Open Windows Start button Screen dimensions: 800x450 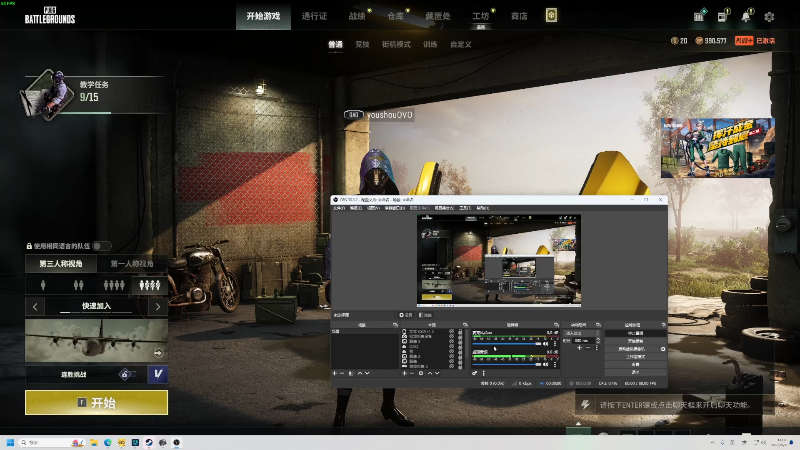tap(10, 442)
